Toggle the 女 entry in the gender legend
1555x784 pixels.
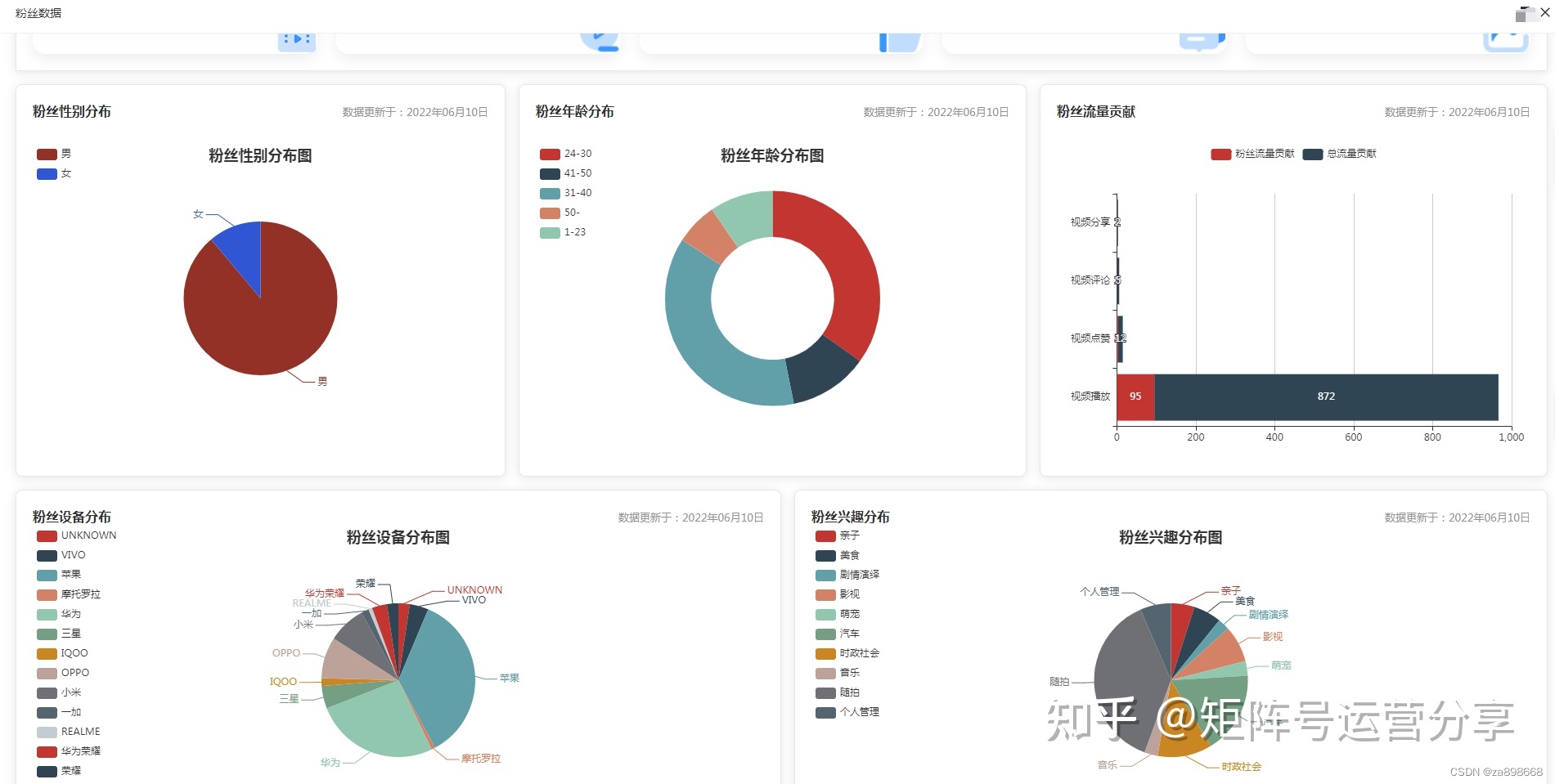tap(54, 173)
